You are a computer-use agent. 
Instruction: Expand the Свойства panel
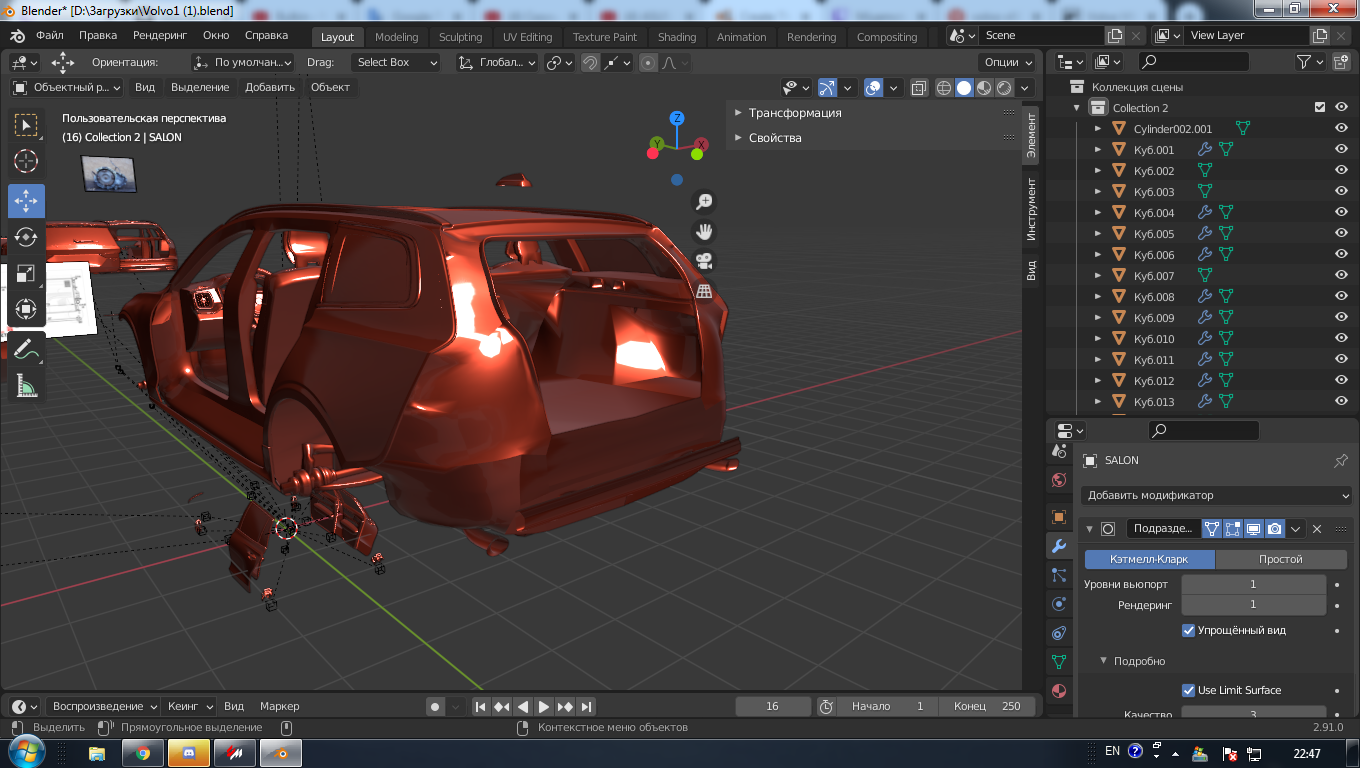774,138
